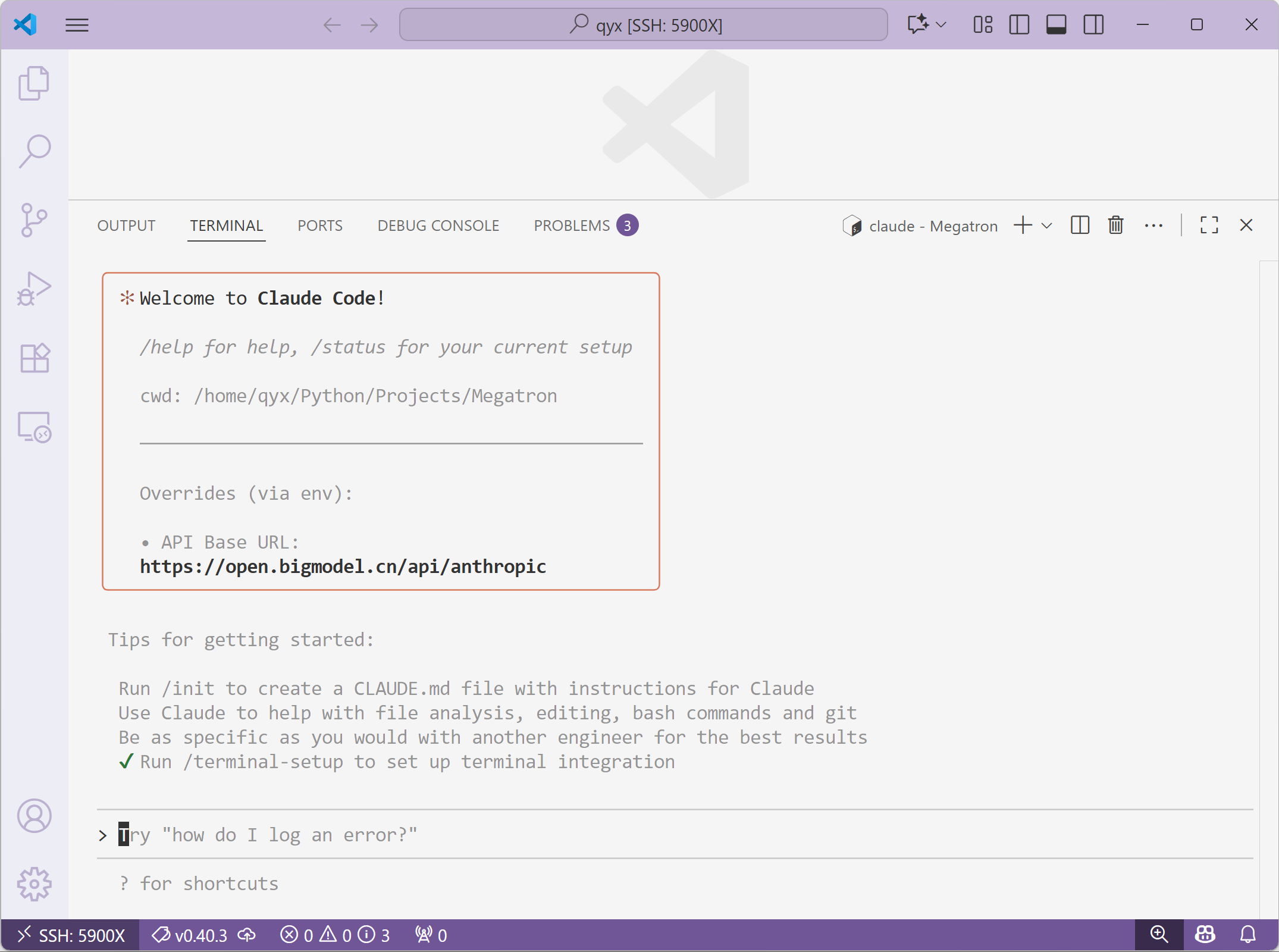This screenshot has width=1279, height=952.
Task: Open the Copilot status bar icon
Action: 1205,935
